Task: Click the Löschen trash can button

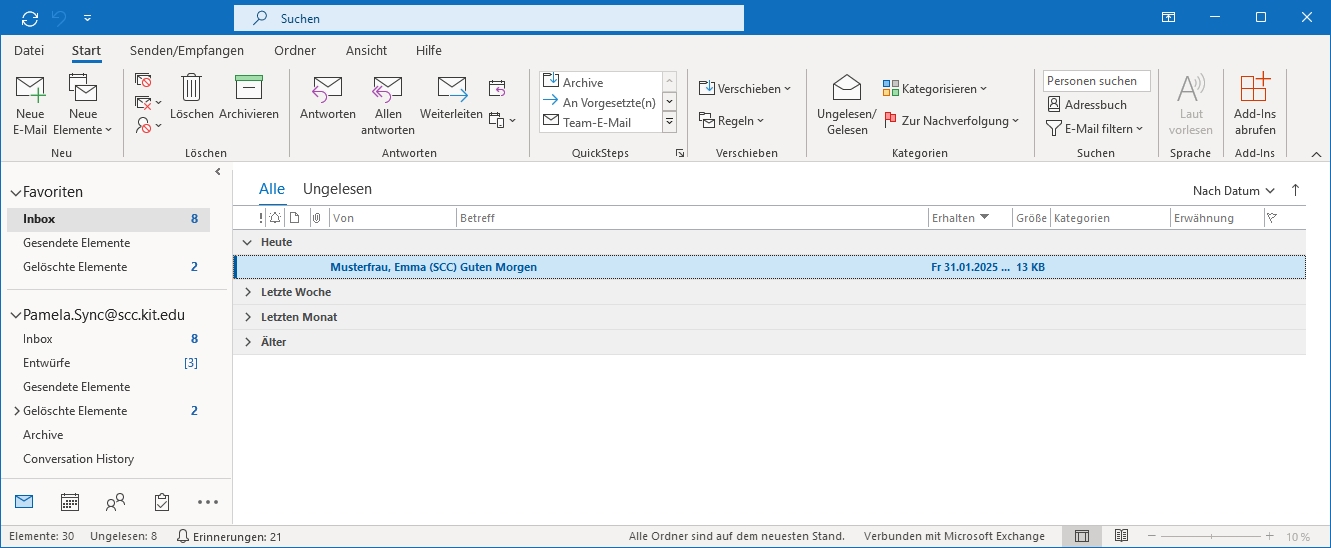Action: point(192,98)
